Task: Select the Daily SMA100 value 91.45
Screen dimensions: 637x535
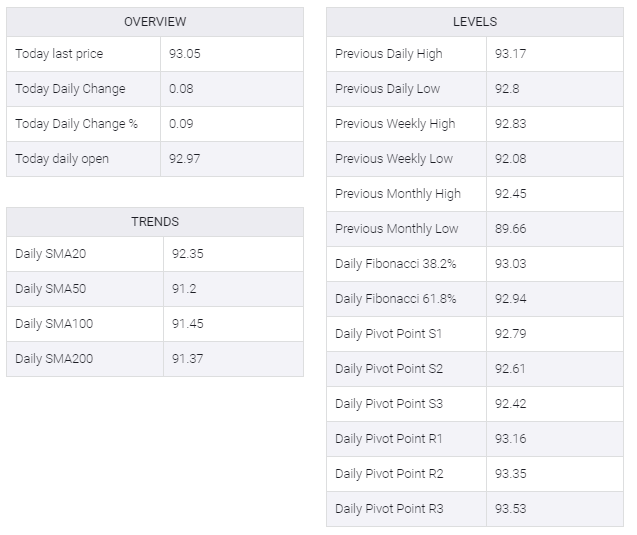Action: pyautogui.click(x=188, y=324)
